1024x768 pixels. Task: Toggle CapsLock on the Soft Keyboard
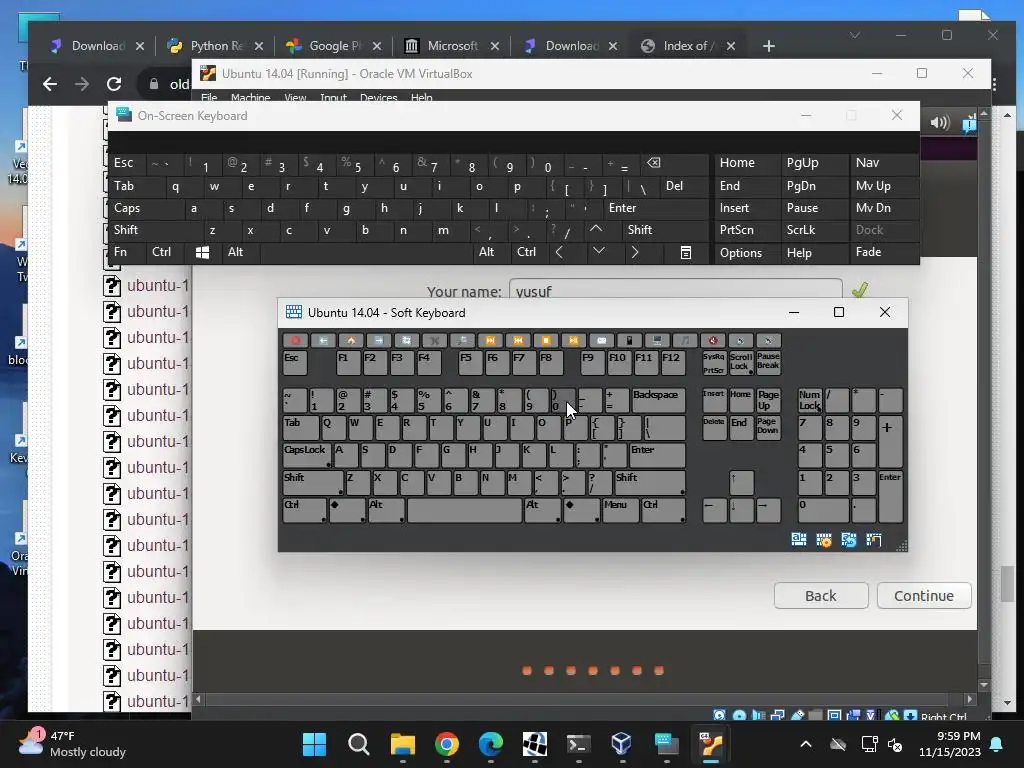tap(307, 455)
